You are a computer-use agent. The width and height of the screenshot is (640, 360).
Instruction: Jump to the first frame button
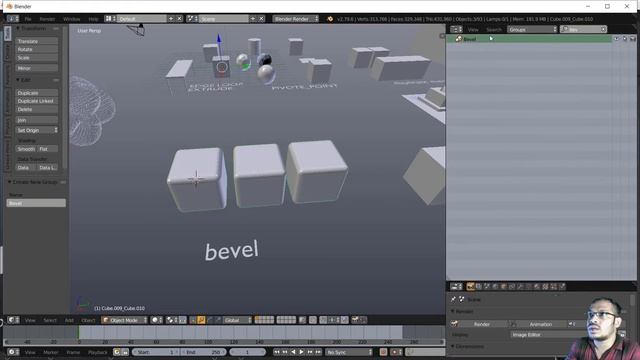tap(276, 352)
